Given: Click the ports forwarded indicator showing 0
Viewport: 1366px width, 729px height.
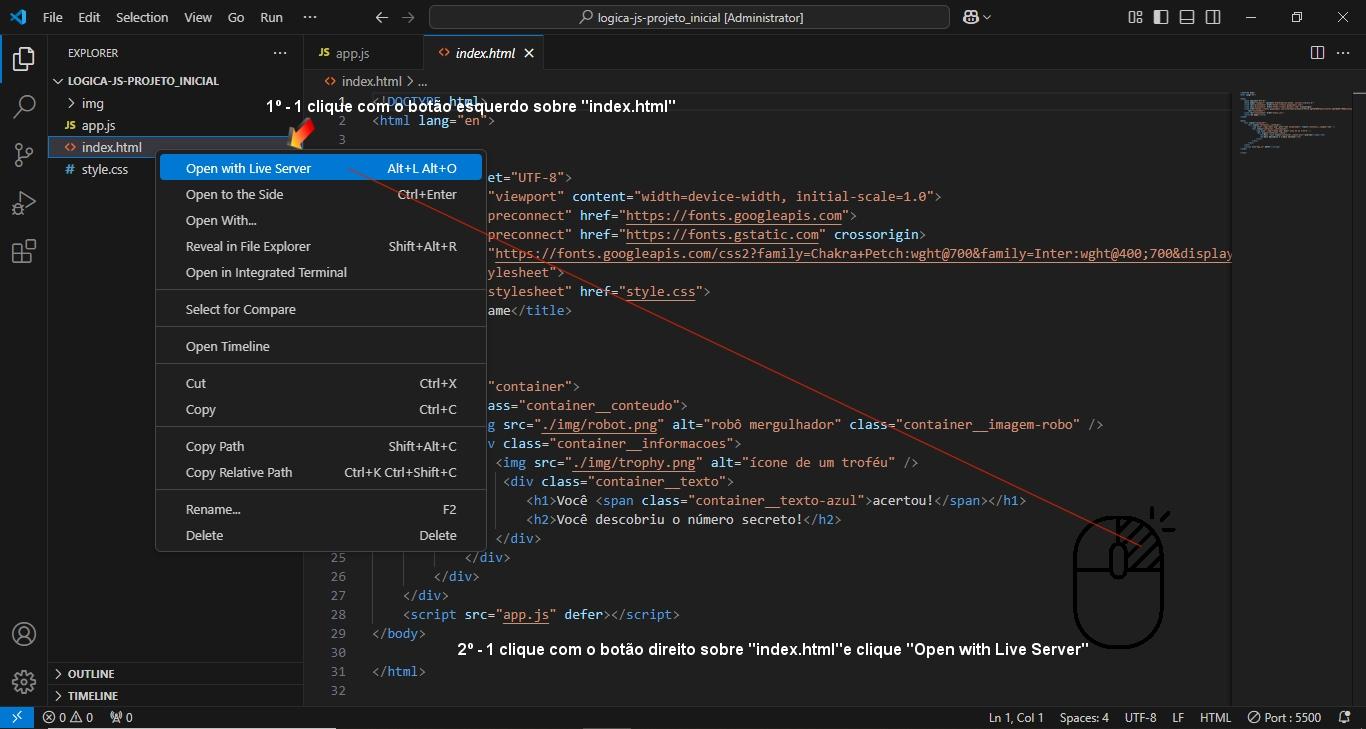Looking at the screenshot, I should [x=121, y=717].
